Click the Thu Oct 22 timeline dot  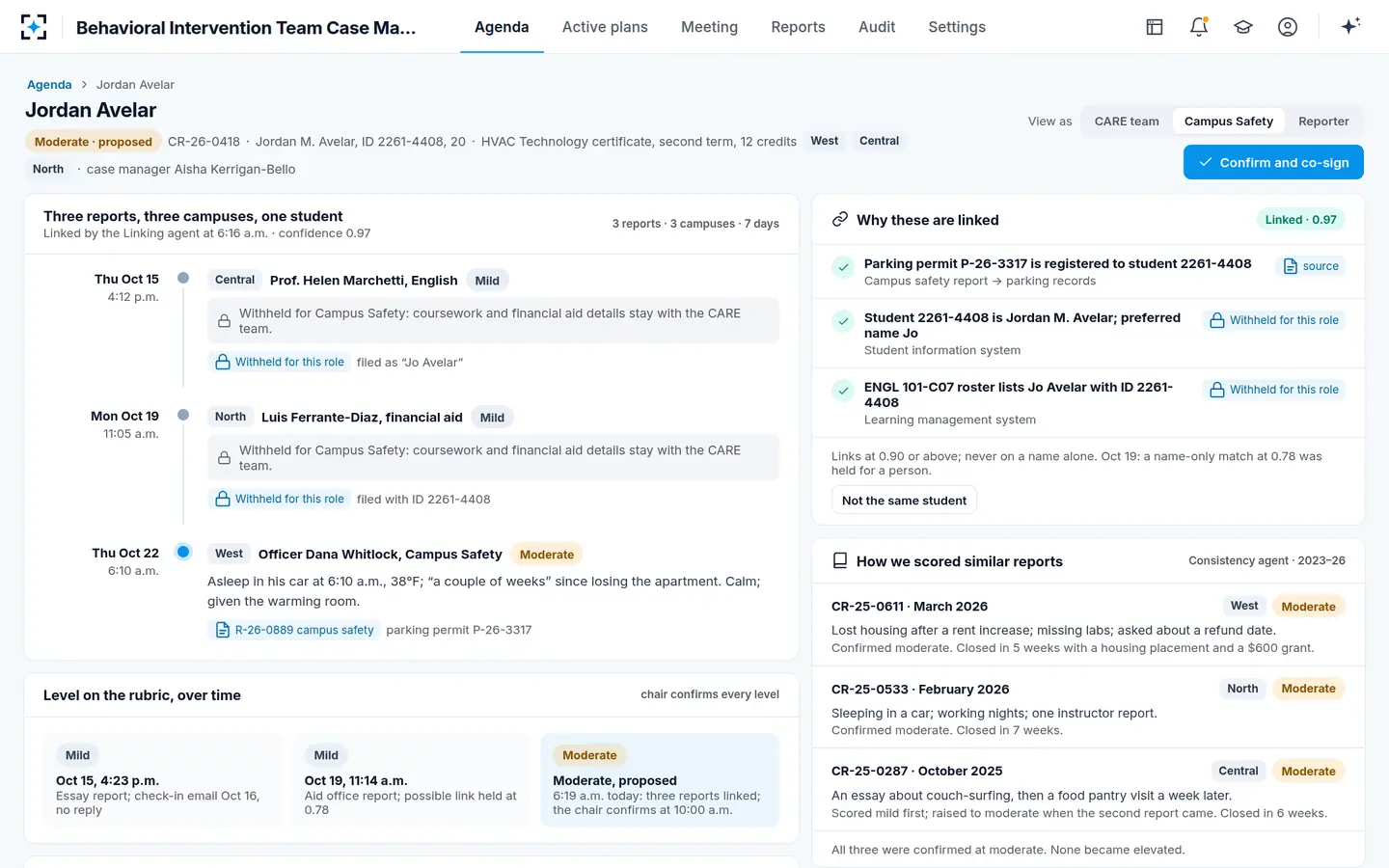[183, 552]
